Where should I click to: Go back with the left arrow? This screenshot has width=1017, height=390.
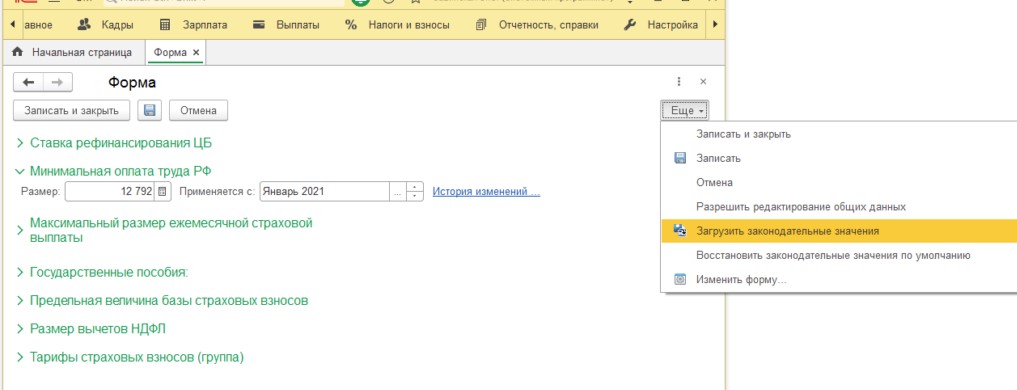[28, 82]
